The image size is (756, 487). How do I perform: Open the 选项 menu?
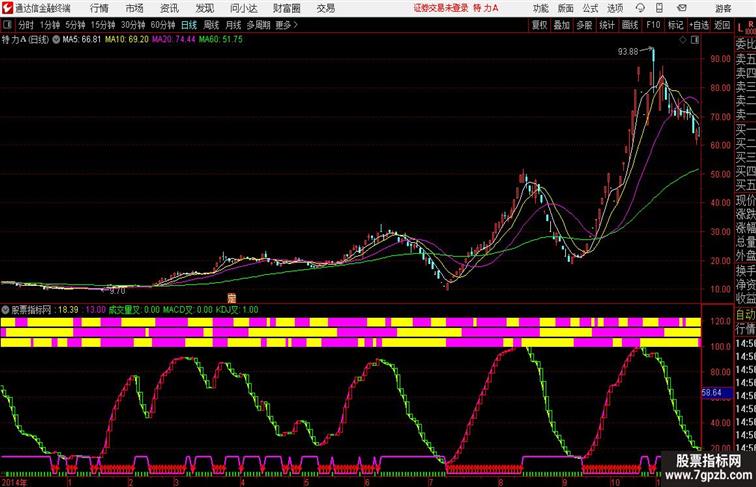pos(615,8)
